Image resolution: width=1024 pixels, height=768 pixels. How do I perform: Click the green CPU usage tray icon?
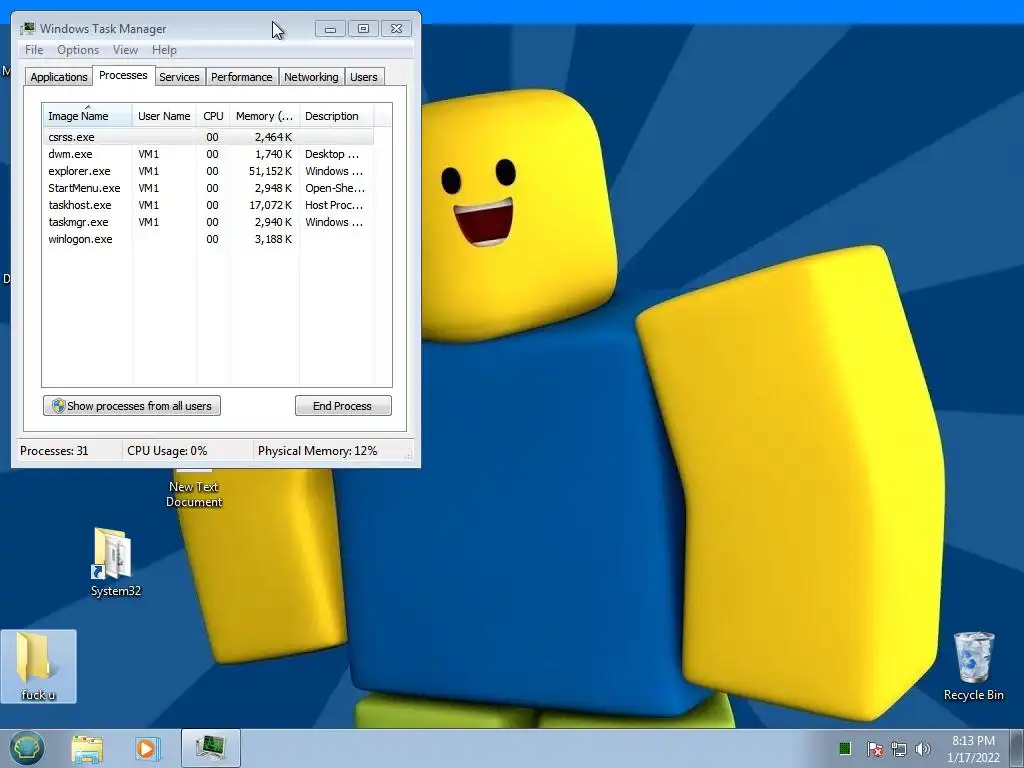coord(844,748)
